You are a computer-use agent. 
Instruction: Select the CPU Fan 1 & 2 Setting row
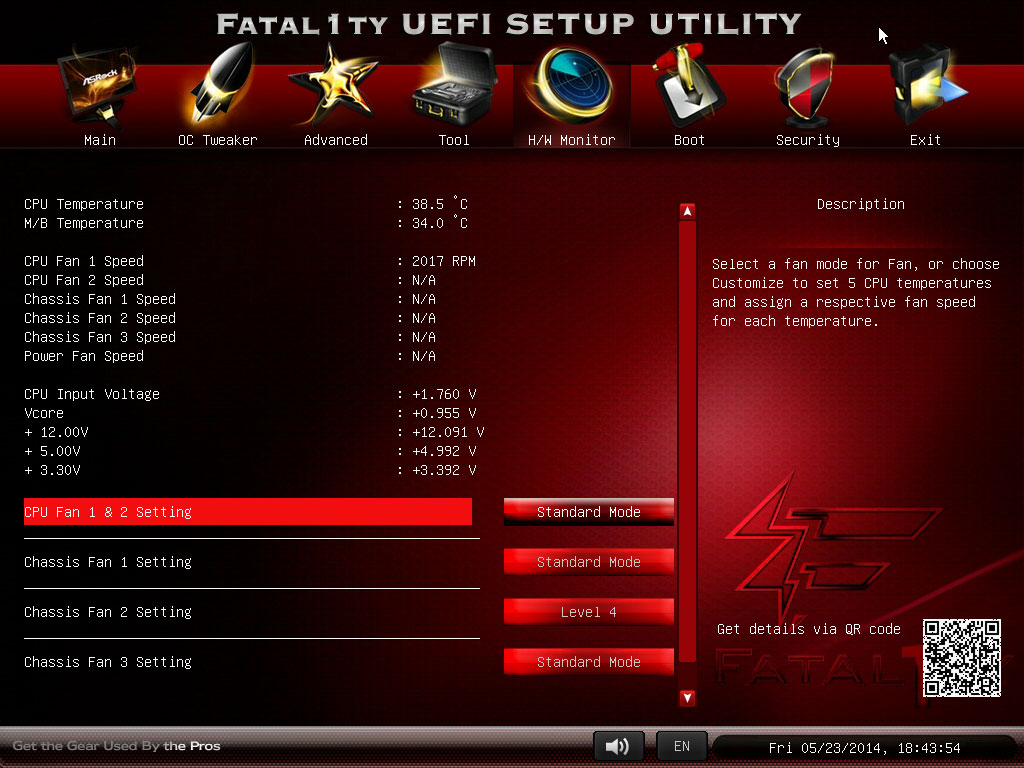tap(248, 511)
